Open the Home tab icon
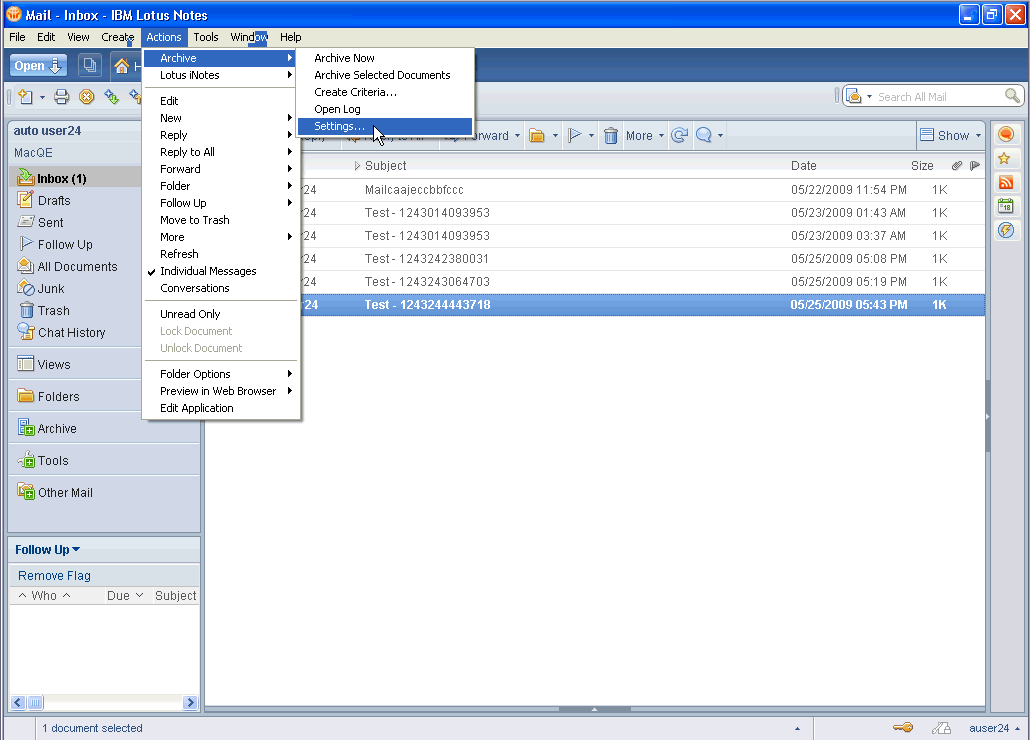 pyautogui.click(x=122, y=66)
